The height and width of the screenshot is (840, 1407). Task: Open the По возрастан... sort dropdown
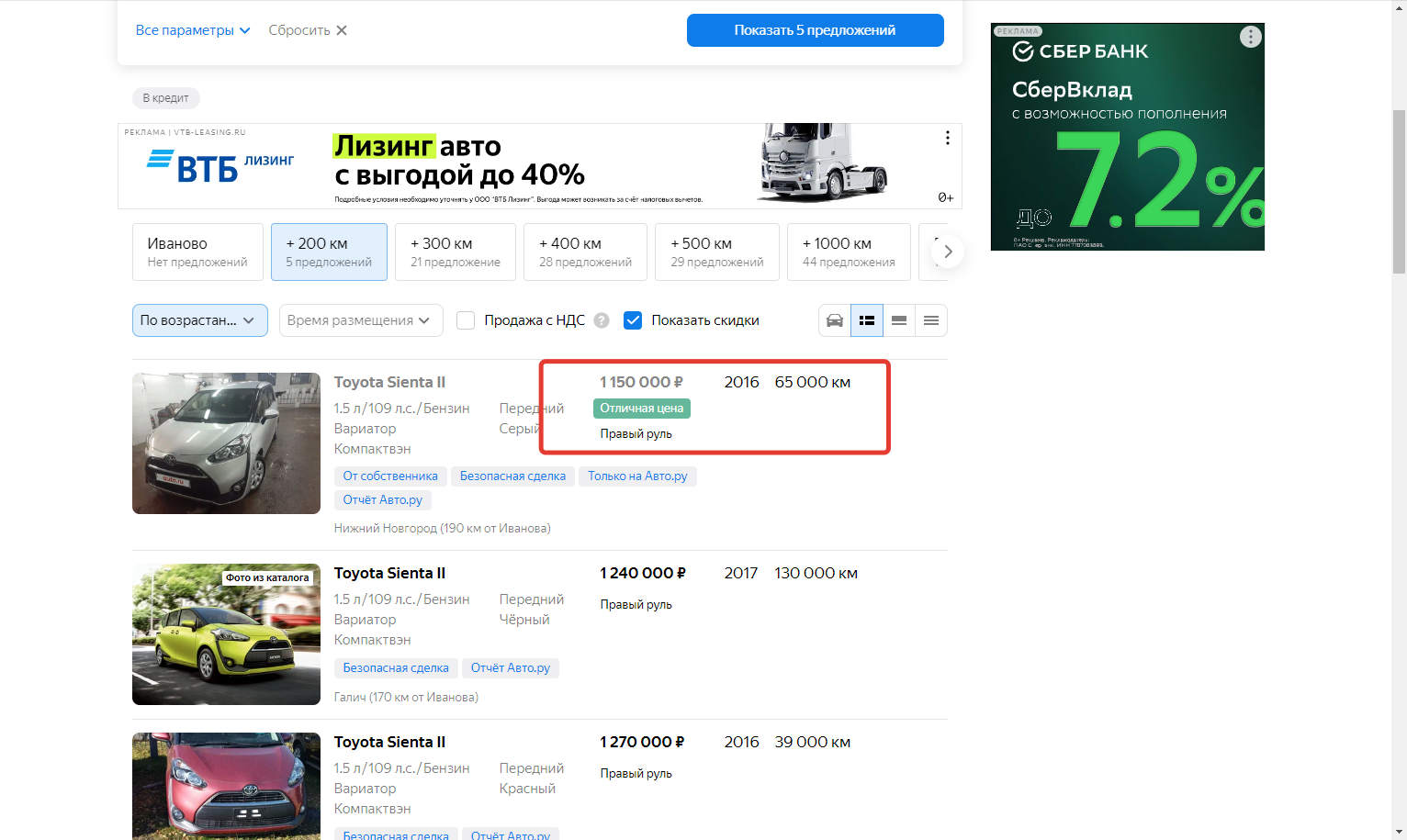coord(200,320)
